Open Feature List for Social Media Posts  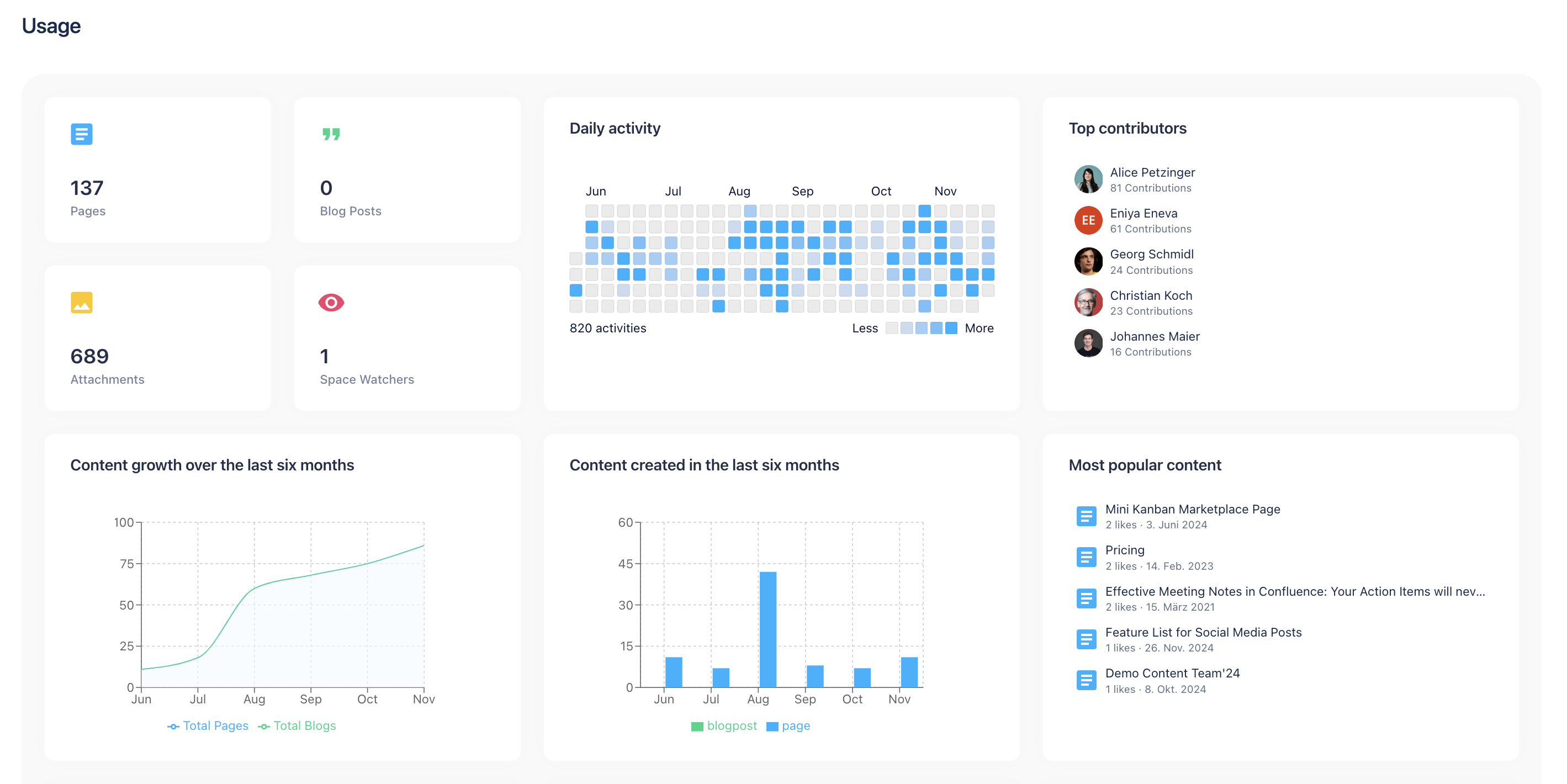[1203, 632]
